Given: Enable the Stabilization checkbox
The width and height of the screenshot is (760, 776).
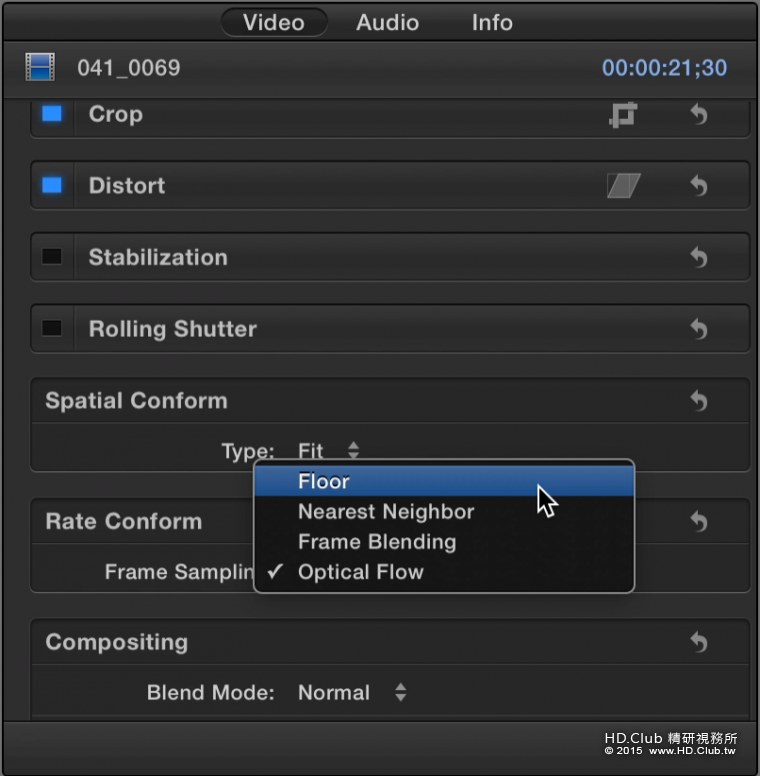Looking at the screenshot, I should pyautogui.click(x=52, y=257).
